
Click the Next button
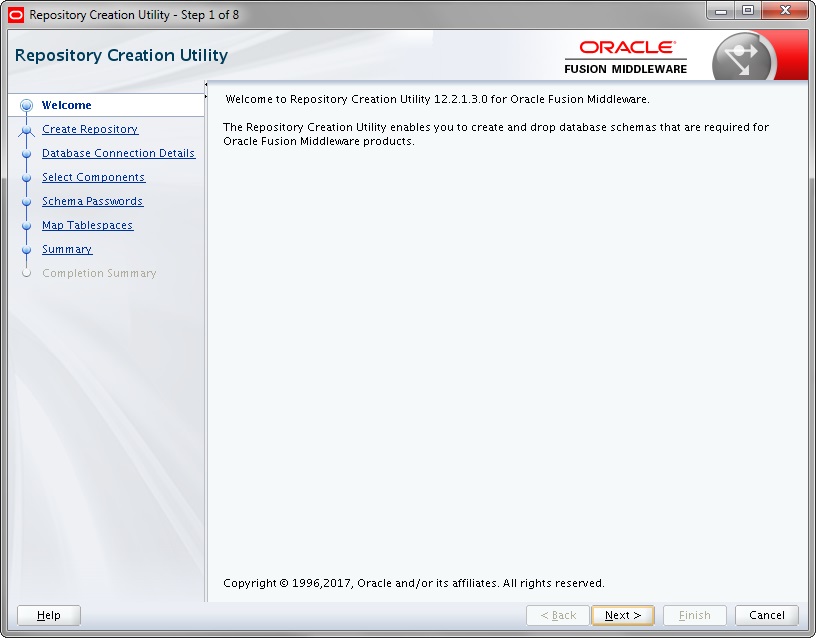point(622,615)
